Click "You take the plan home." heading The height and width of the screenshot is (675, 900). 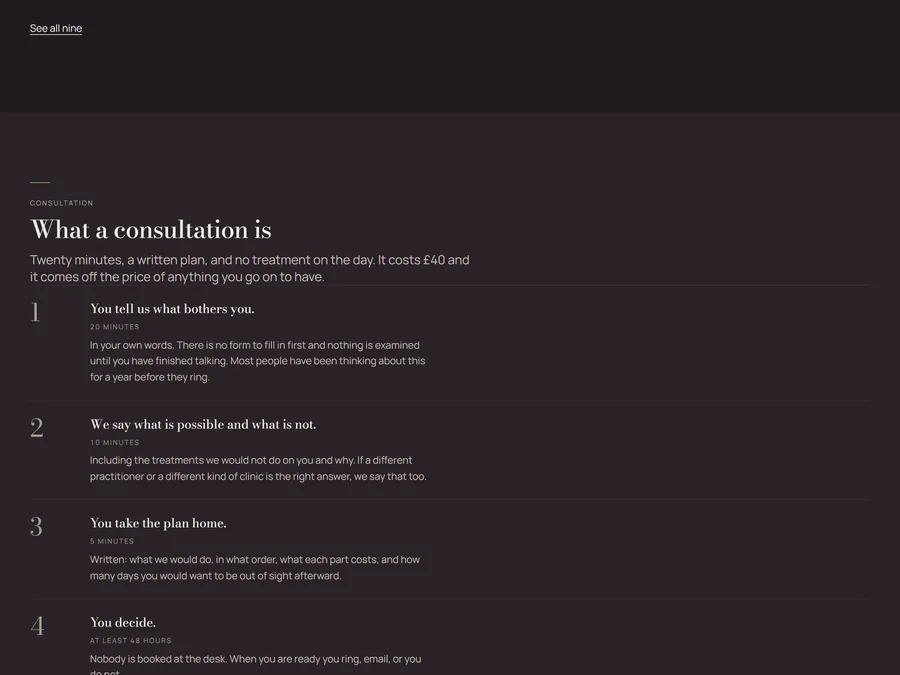click(x=158, y=523)
